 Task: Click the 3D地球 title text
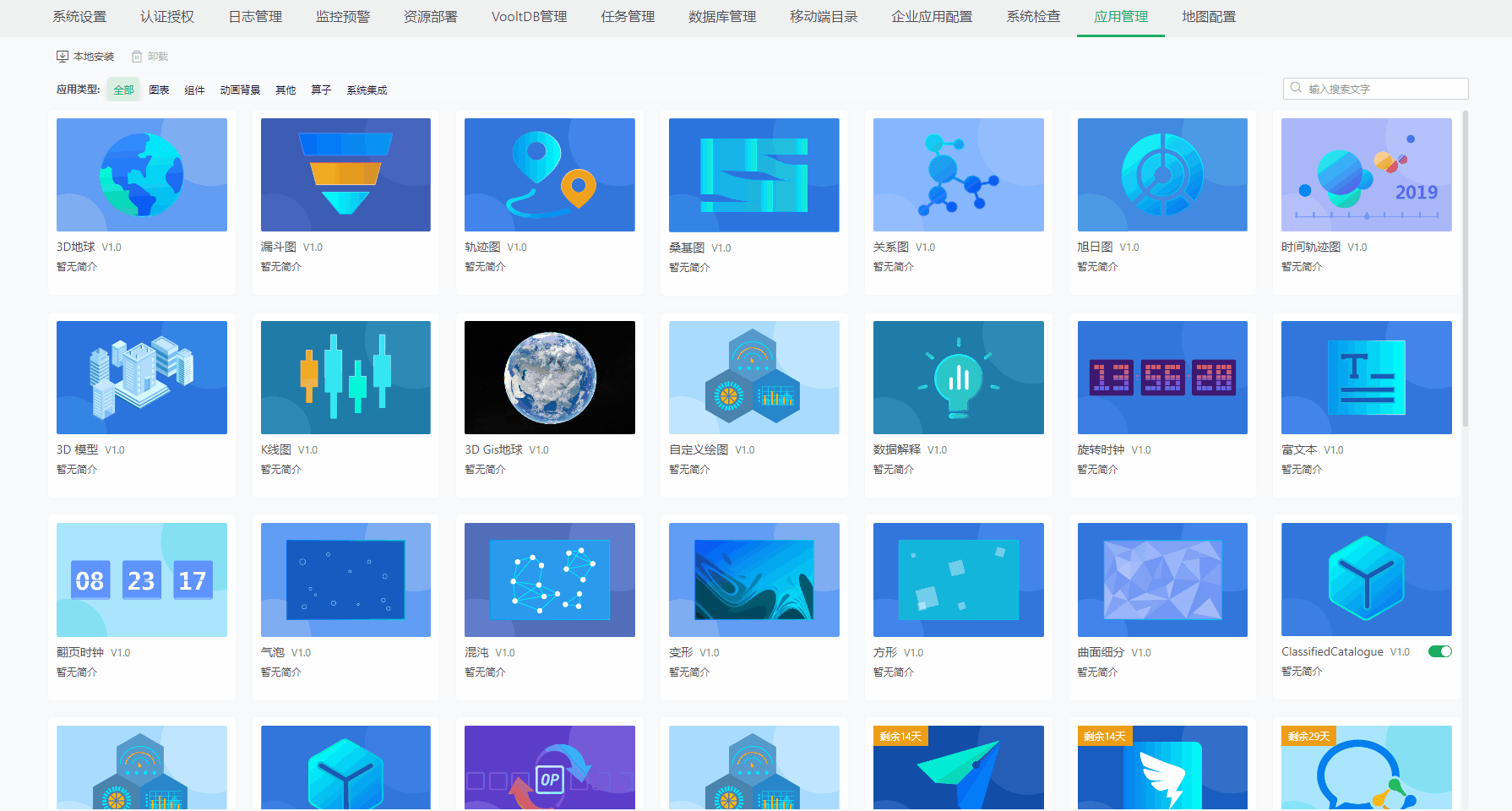pos(76,247)
